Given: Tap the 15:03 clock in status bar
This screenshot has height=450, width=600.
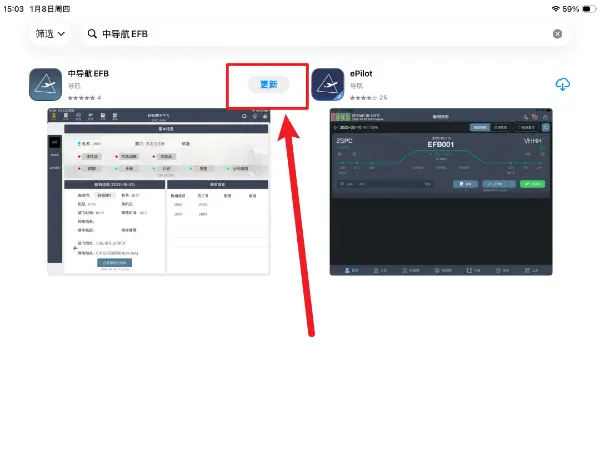Looking at the screenshot, I should [x=13, y=9].
